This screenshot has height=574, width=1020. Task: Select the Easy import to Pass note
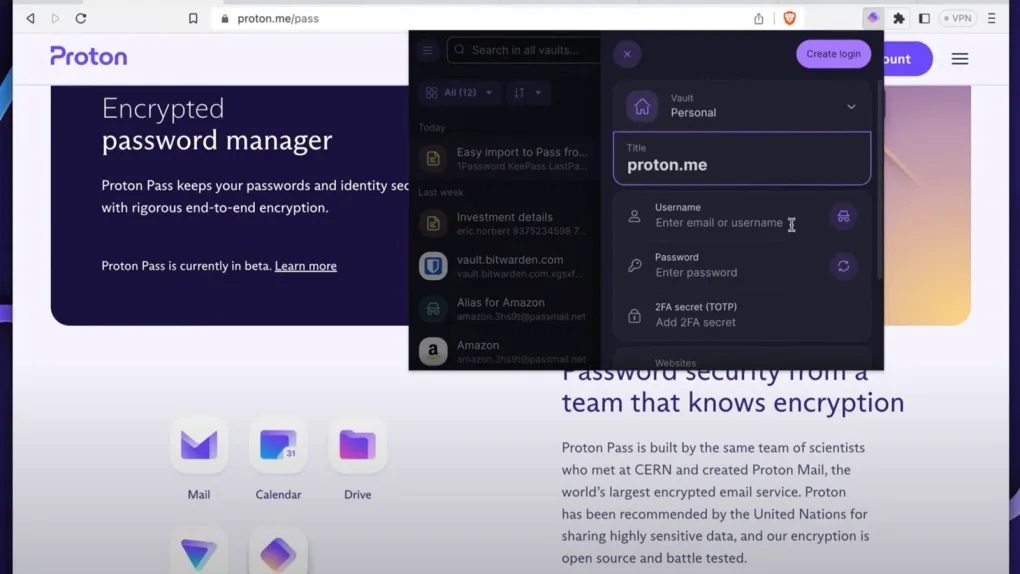[x=503, y=158]
